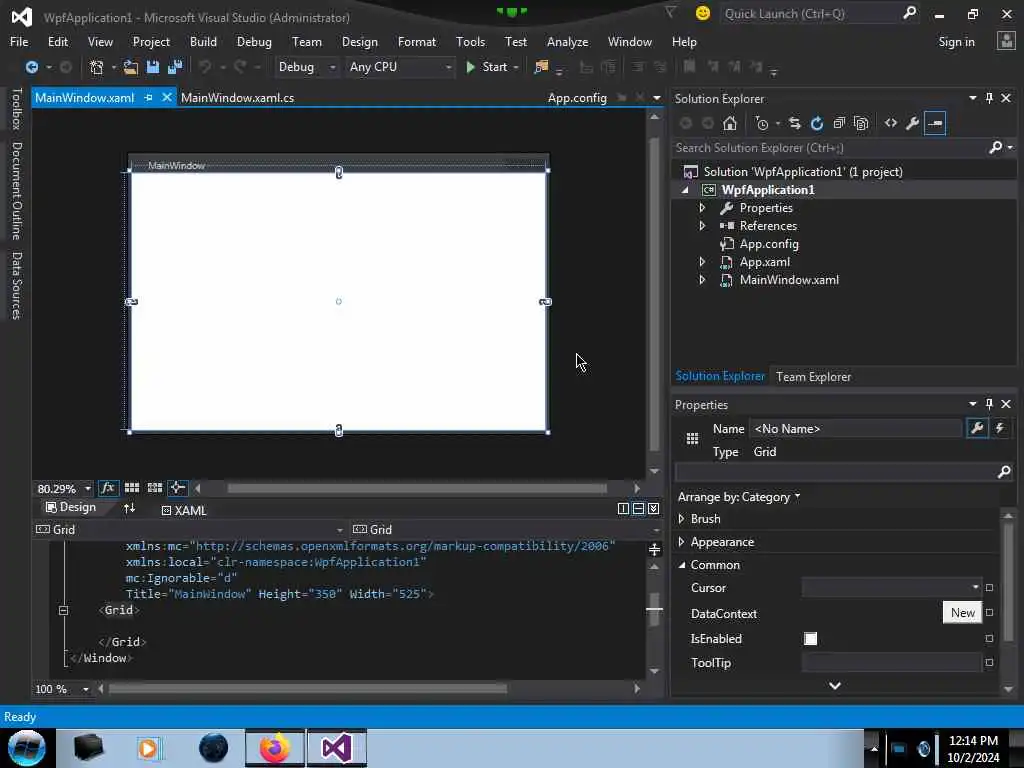Click the swap panes arrows icon
Screen dimensions: 1024x768
[129, 508]
